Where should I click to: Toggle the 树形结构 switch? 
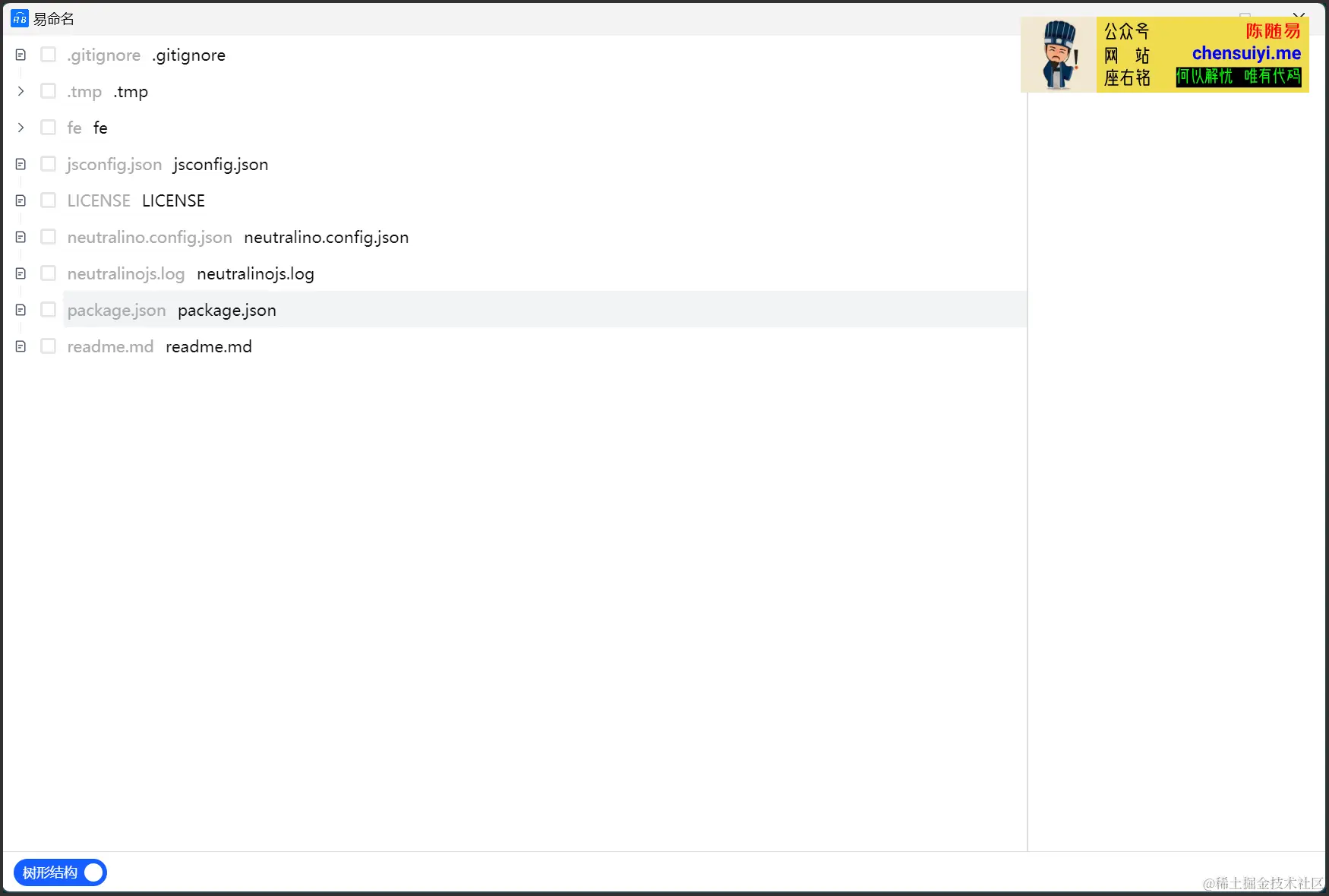60,872
